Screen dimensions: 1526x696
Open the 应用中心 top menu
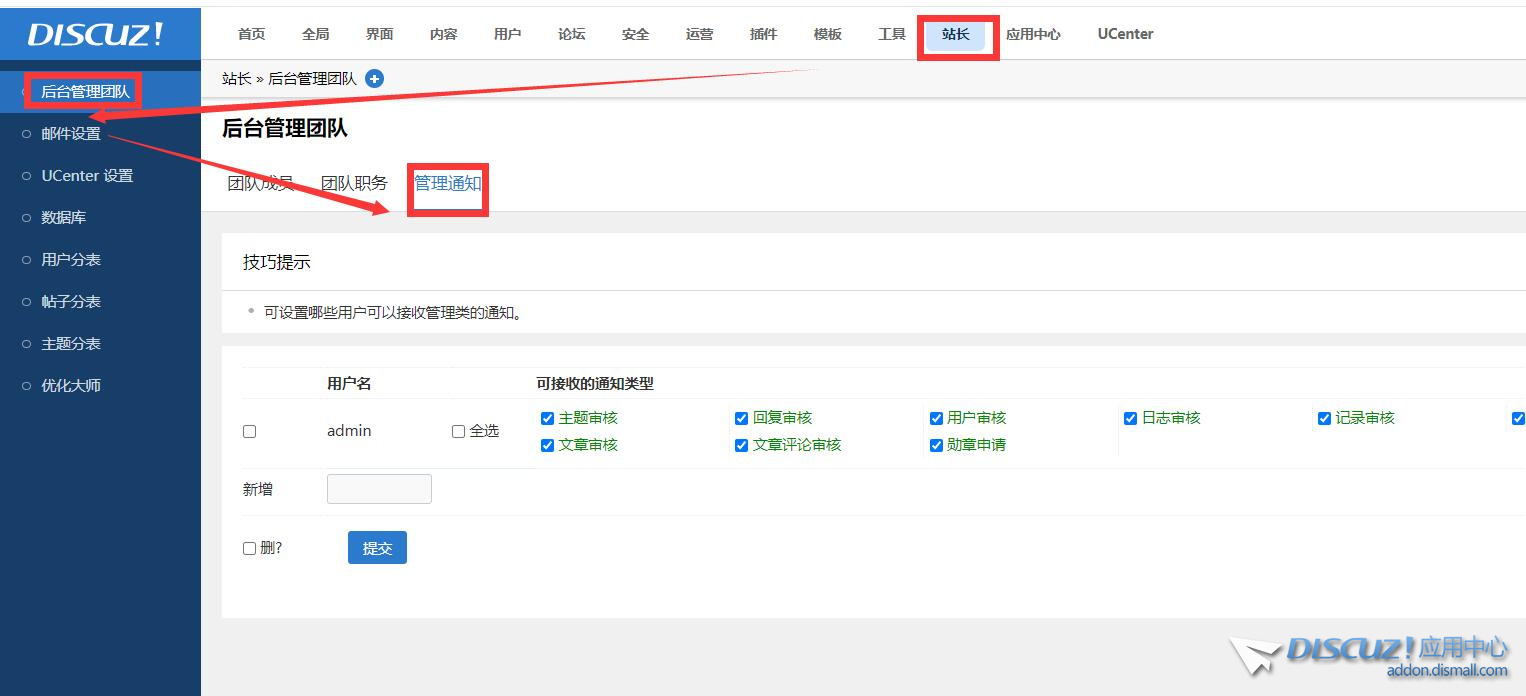coord(1033,34)
